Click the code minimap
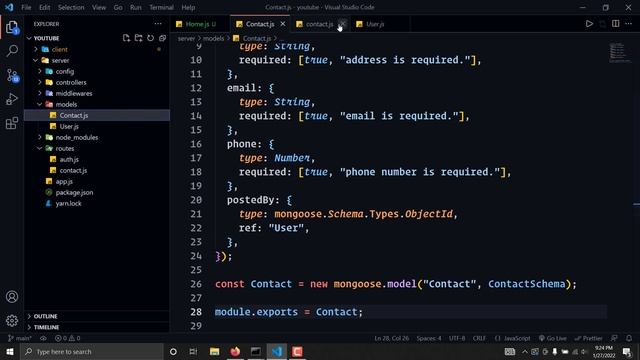Image resolution: width=640 pixels, height=360 pixels. point(619,52)
